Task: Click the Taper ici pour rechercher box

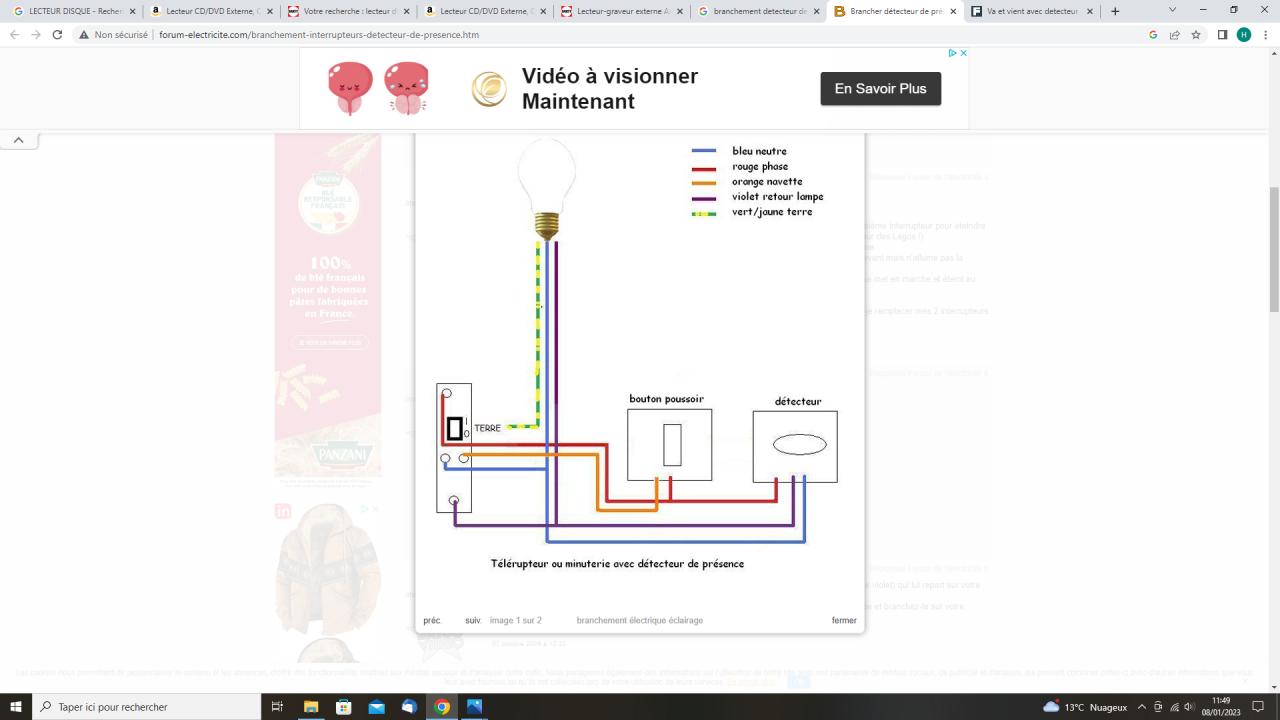Action: (x=146, y=707)
